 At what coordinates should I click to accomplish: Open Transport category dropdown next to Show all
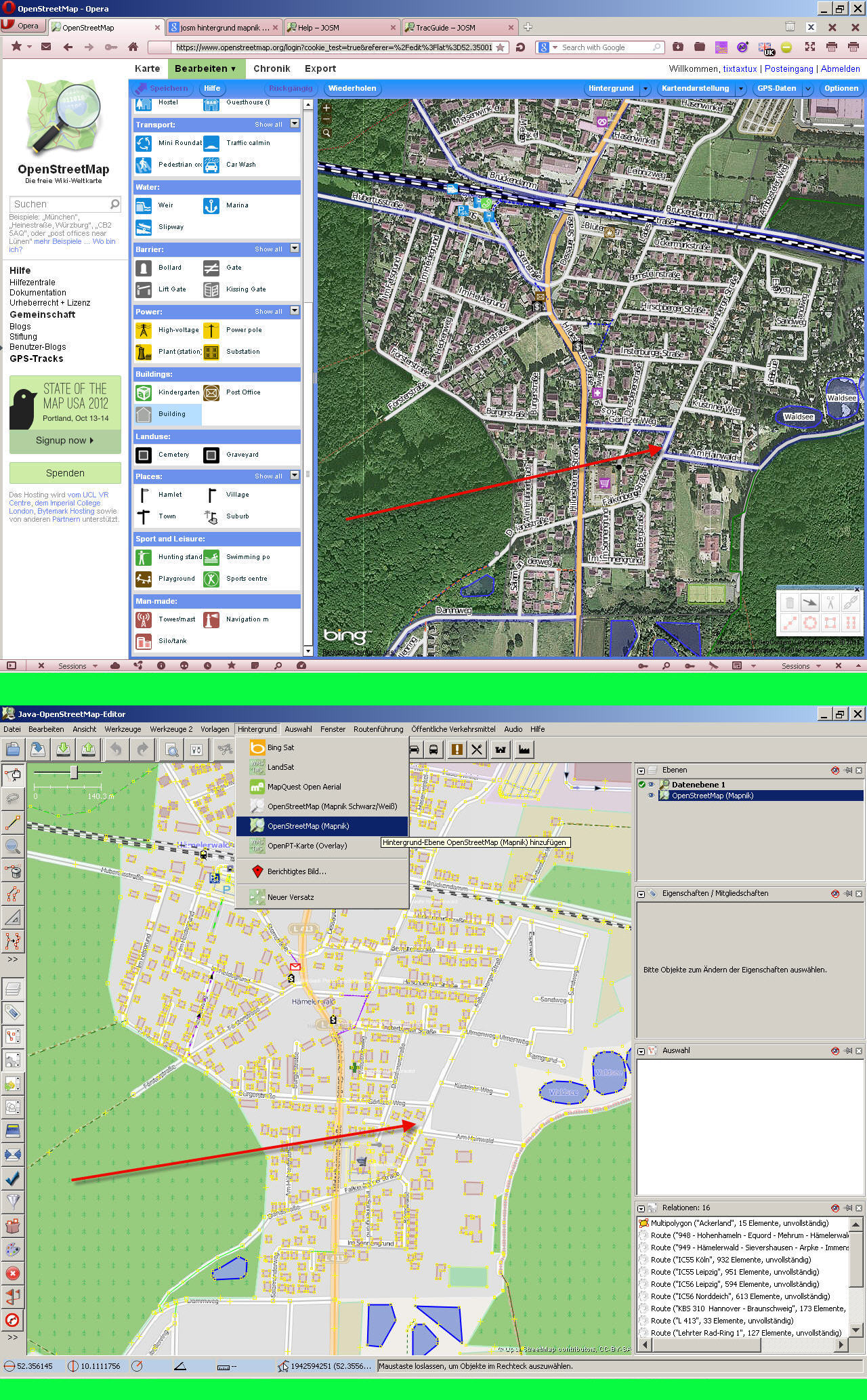(x=295, y=124)
